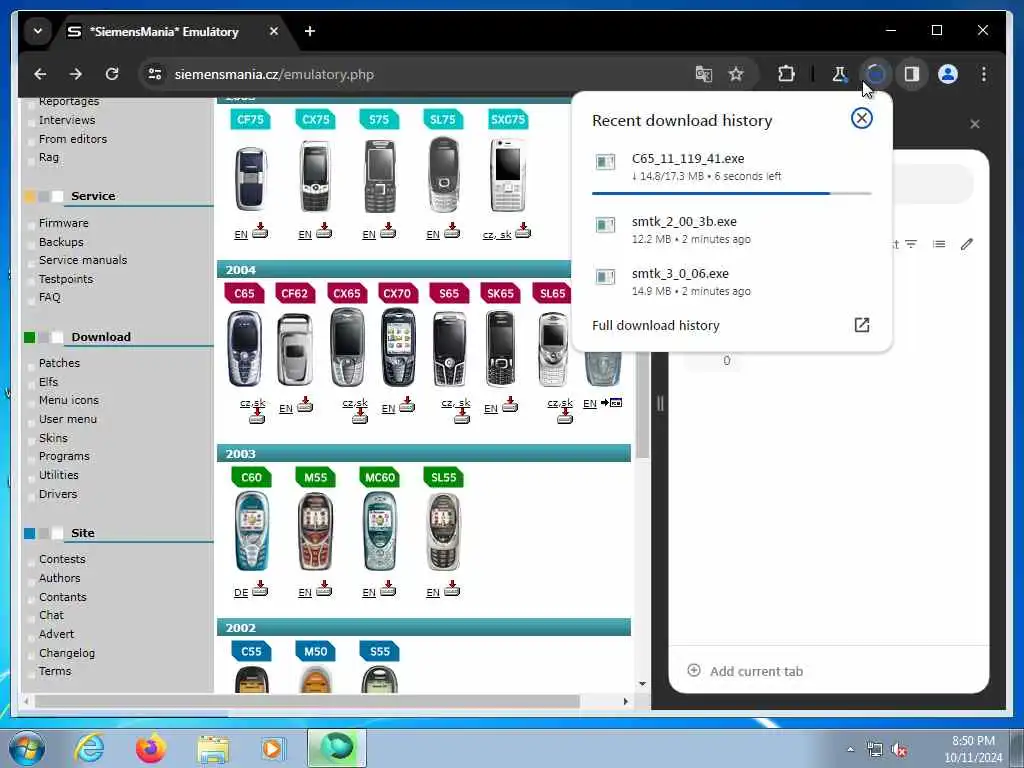The height and width of the screenshot is (768, 1024).
Task: Close the SiemensMania Emulátory tab
Action: click(x=274, y=31)
